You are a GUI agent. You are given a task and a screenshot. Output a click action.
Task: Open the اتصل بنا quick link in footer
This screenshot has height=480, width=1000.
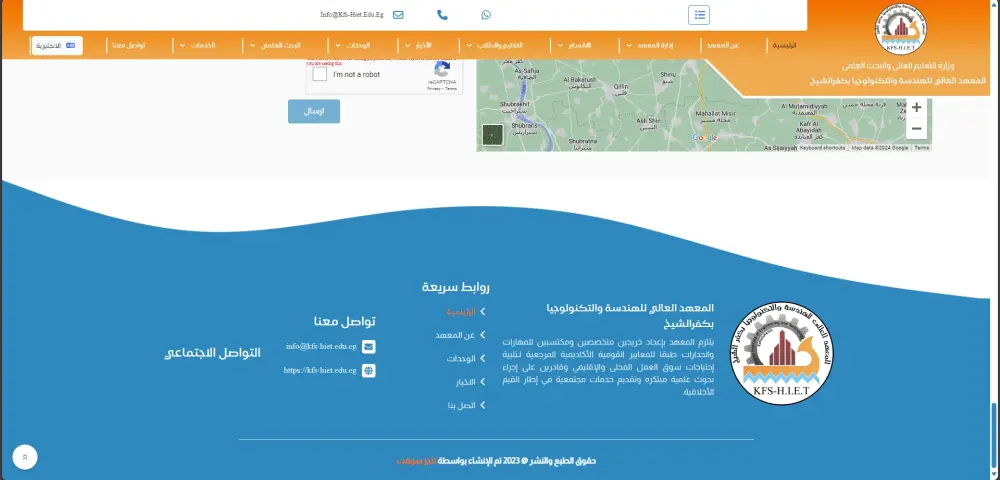(462, 405)
